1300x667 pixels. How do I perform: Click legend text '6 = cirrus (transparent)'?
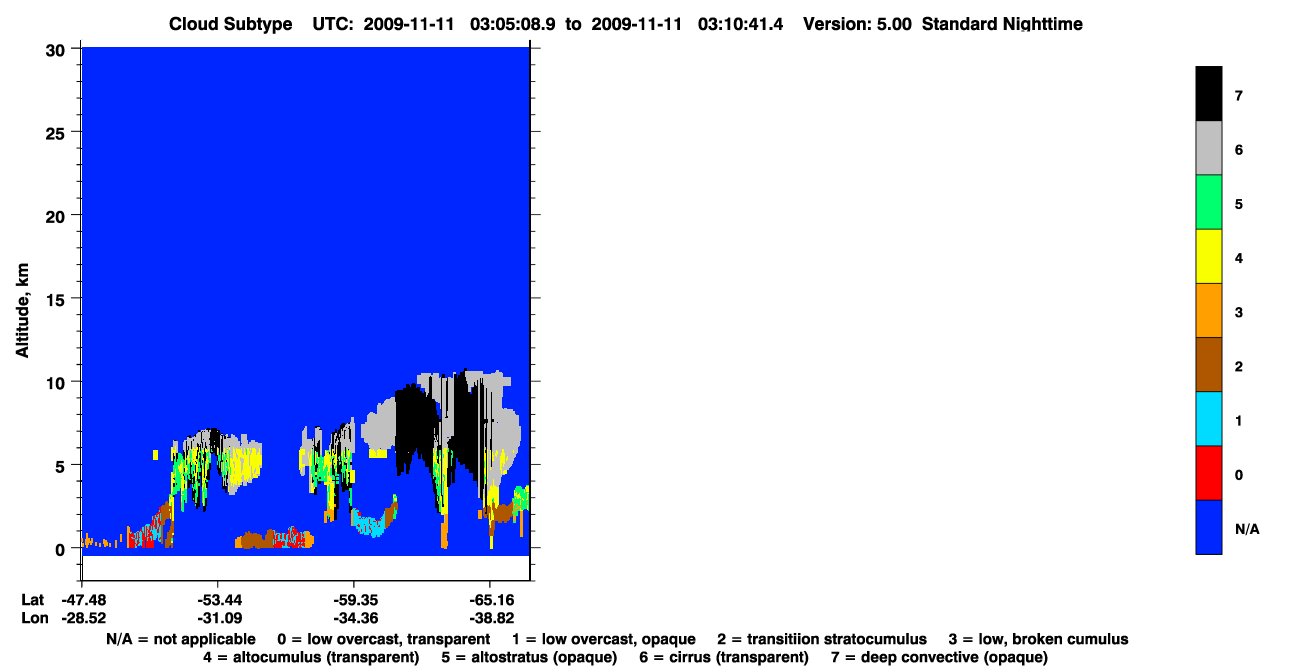tap(723, 657)
